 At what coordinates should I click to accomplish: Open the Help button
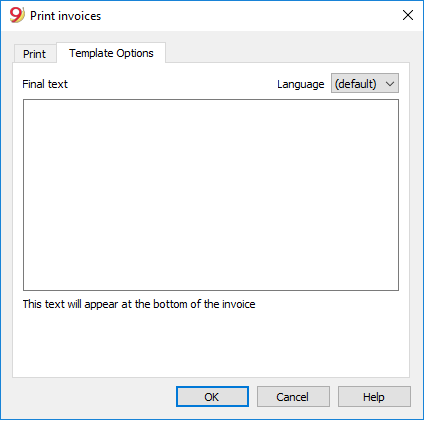tap(374, 397)
